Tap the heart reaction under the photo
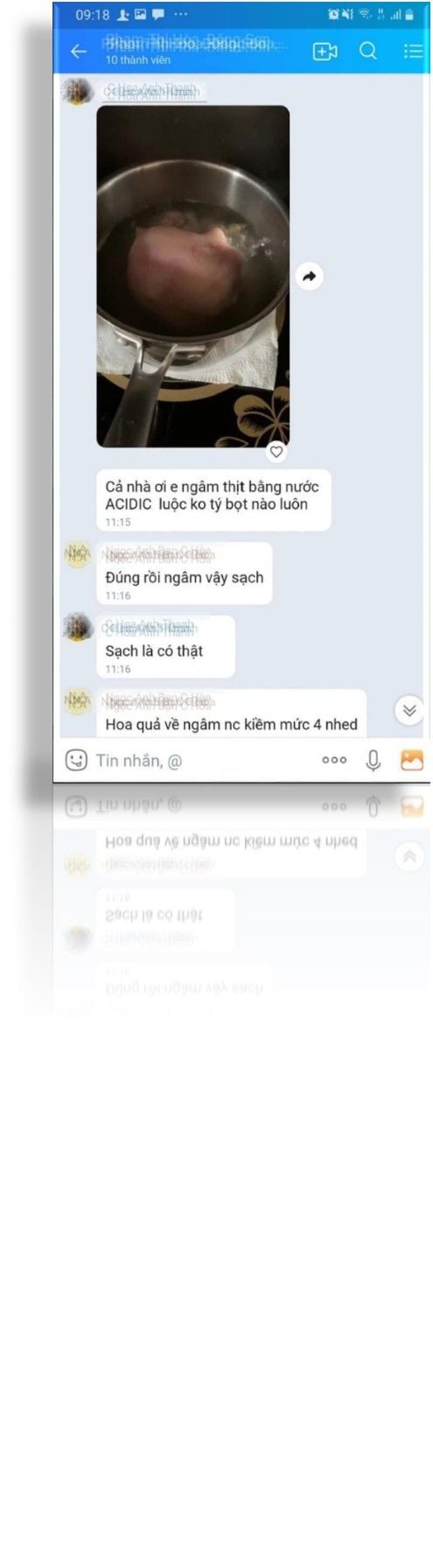The height and width of the screenshot is (1568, 433). 276,452
